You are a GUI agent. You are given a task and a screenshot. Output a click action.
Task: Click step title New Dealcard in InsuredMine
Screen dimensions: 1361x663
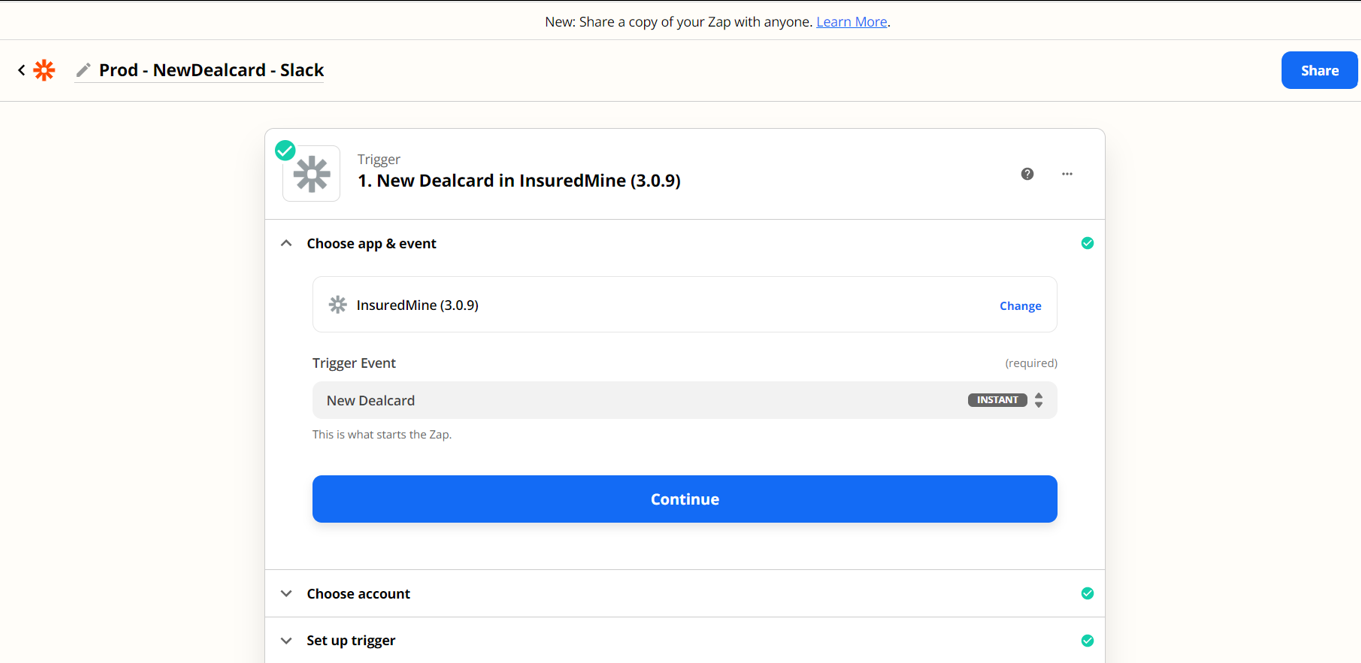[519, 181]
